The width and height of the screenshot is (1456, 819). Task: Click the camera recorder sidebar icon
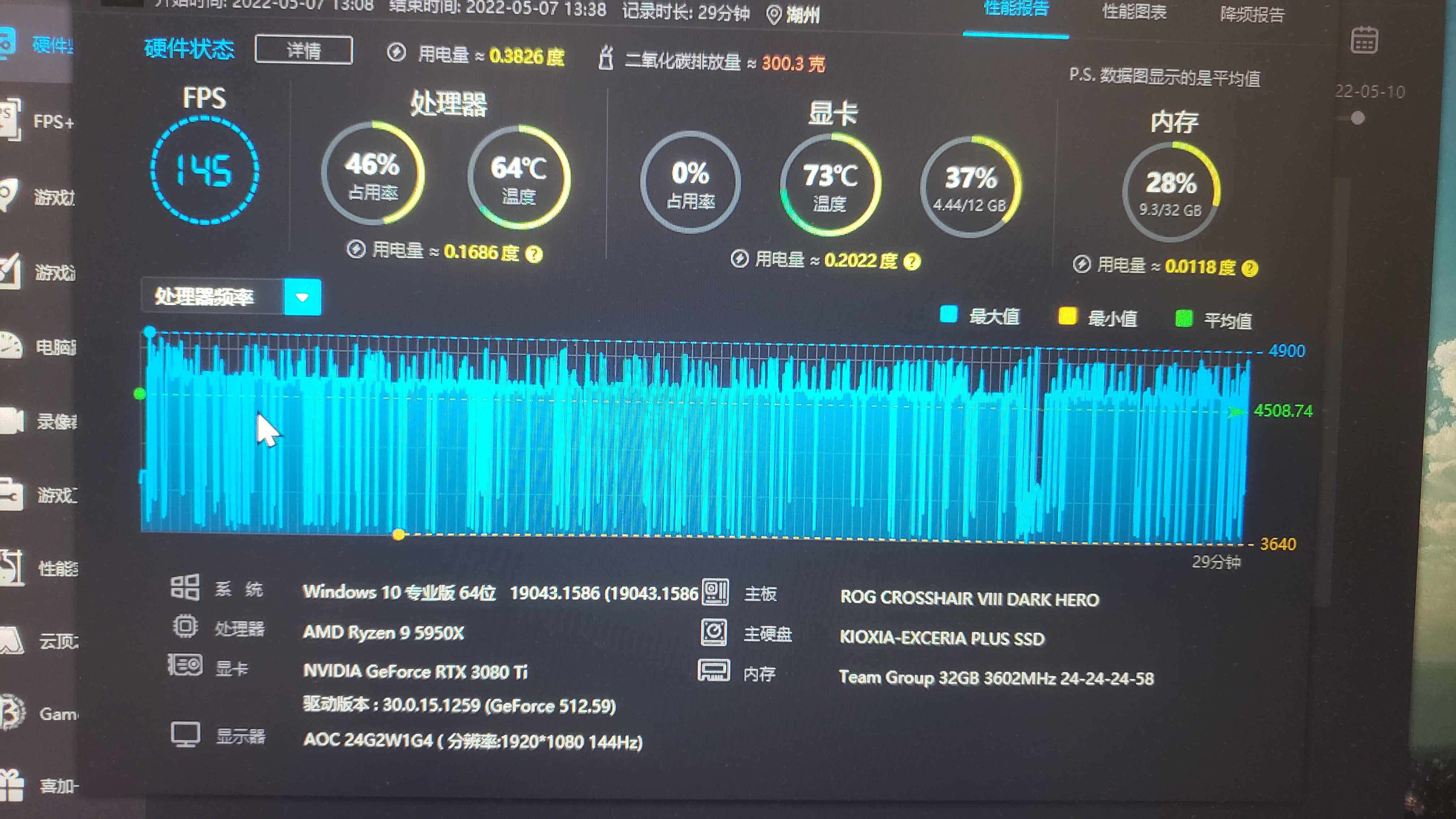(11, 420)
